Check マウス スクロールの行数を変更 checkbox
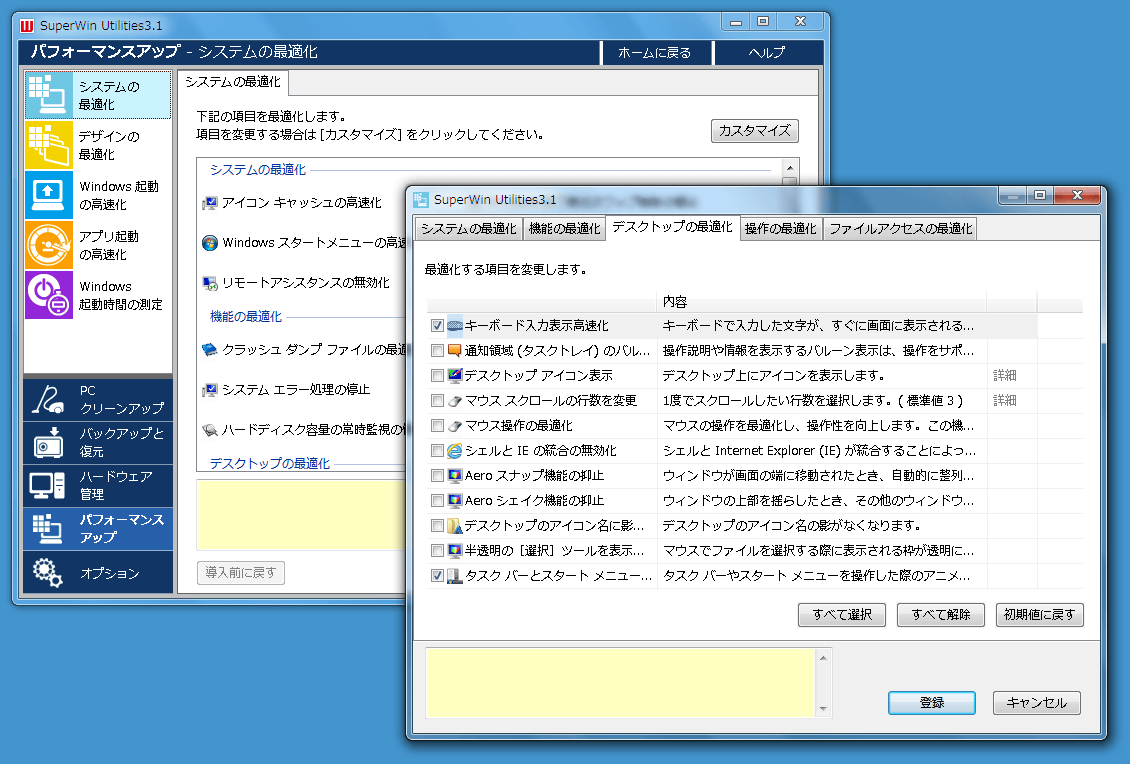Image resolution: width=1130 pixels, height=764 pixels. click(437, 401)
